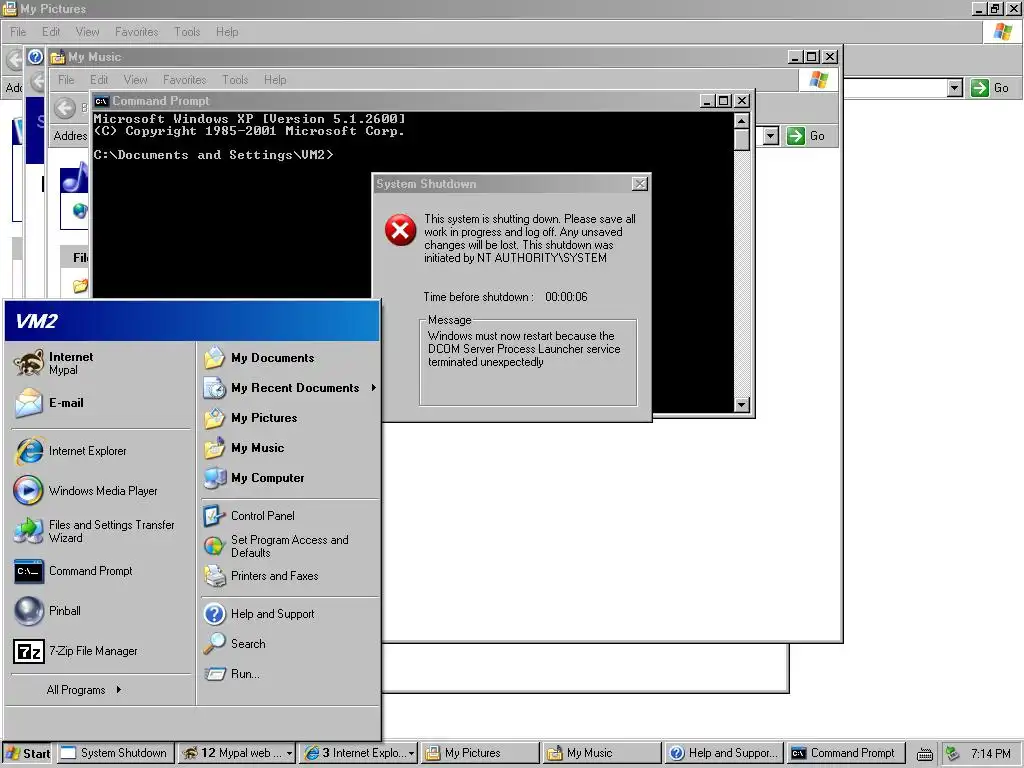Click the My Music folder title icon

58,57
